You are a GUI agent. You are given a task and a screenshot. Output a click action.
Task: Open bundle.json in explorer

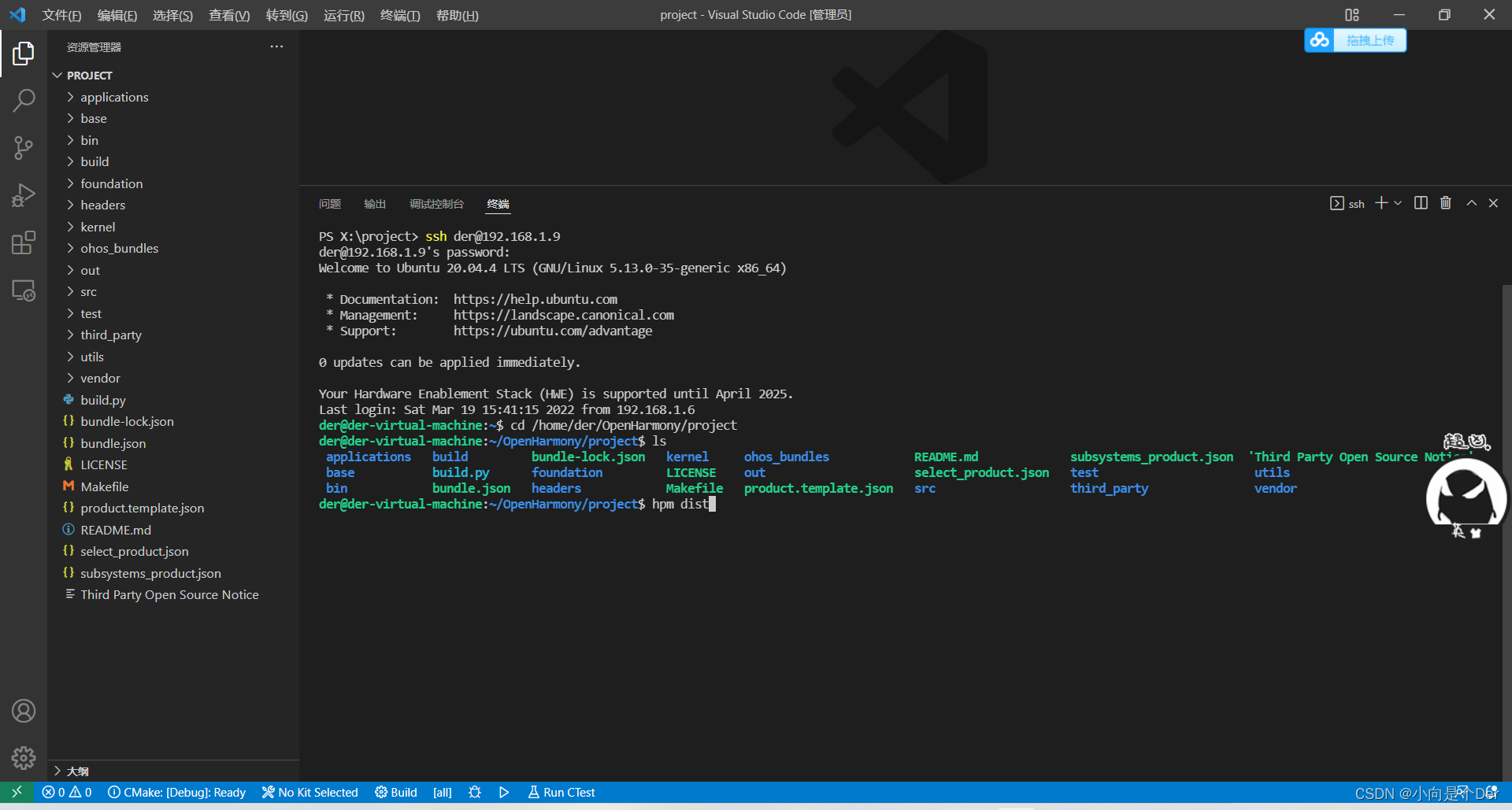click(x=173, y=443)
